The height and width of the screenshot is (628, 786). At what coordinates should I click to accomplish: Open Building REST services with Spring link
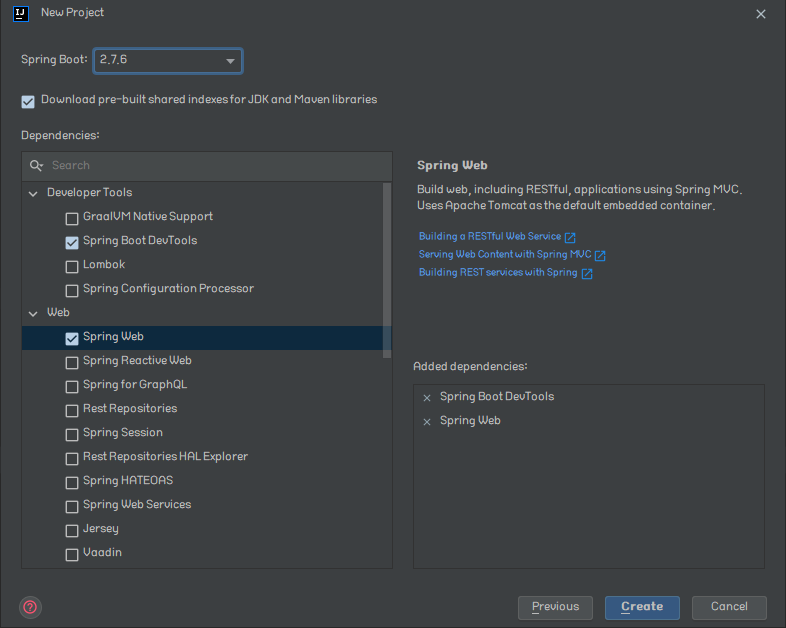tap(498, 272)
